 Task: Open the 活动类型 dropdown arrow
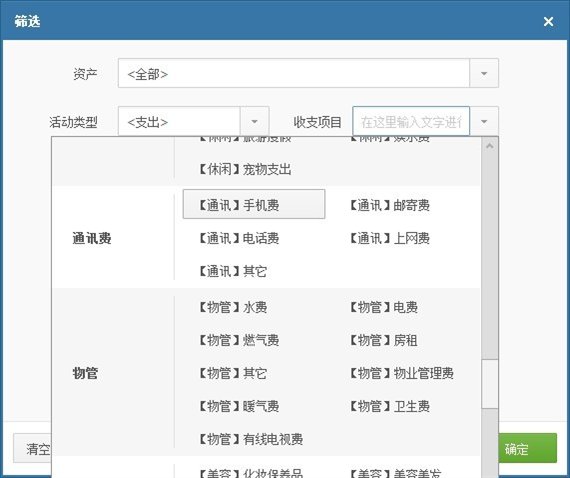point(254,121)
